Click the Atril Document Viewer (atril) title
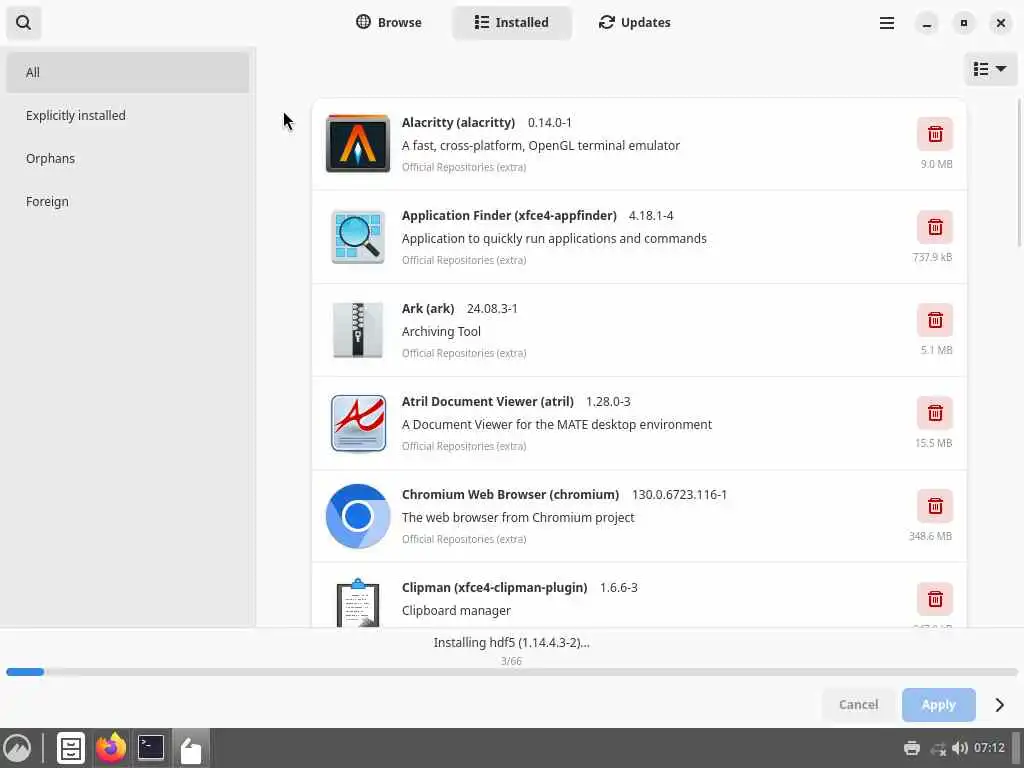 (x=488, y=402)
